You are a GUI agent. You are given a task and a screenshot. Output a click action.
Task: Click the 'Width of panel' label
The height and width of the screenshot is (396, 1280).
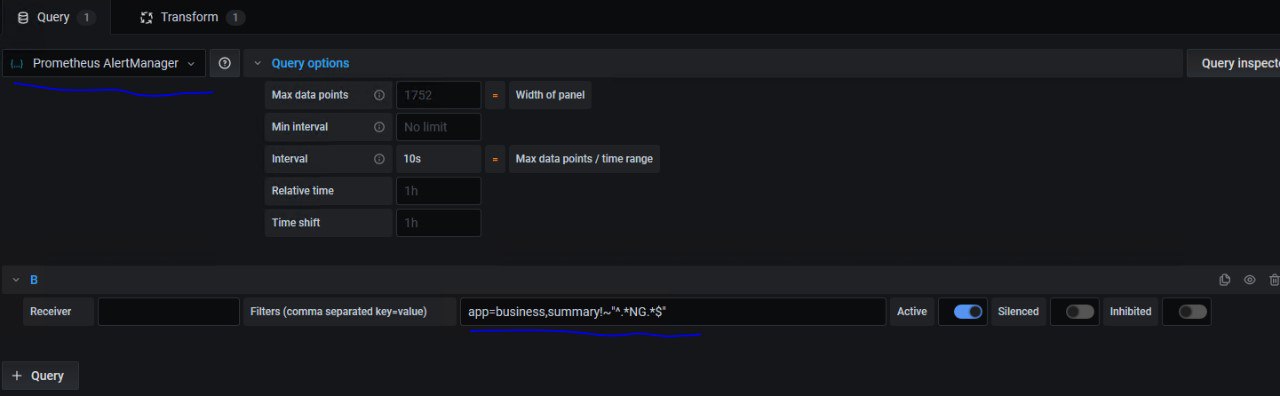[550, 96]
